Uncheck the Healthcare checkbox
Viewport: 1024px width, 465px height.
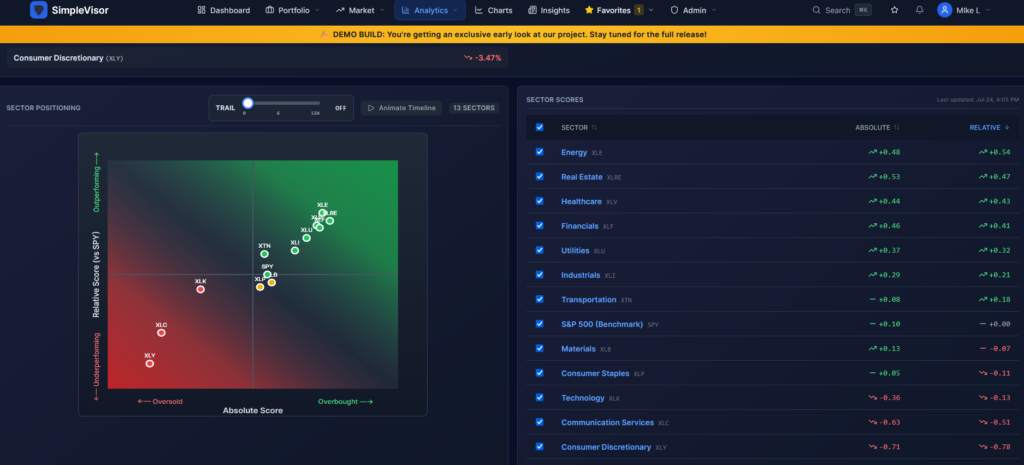click(539, 200)
